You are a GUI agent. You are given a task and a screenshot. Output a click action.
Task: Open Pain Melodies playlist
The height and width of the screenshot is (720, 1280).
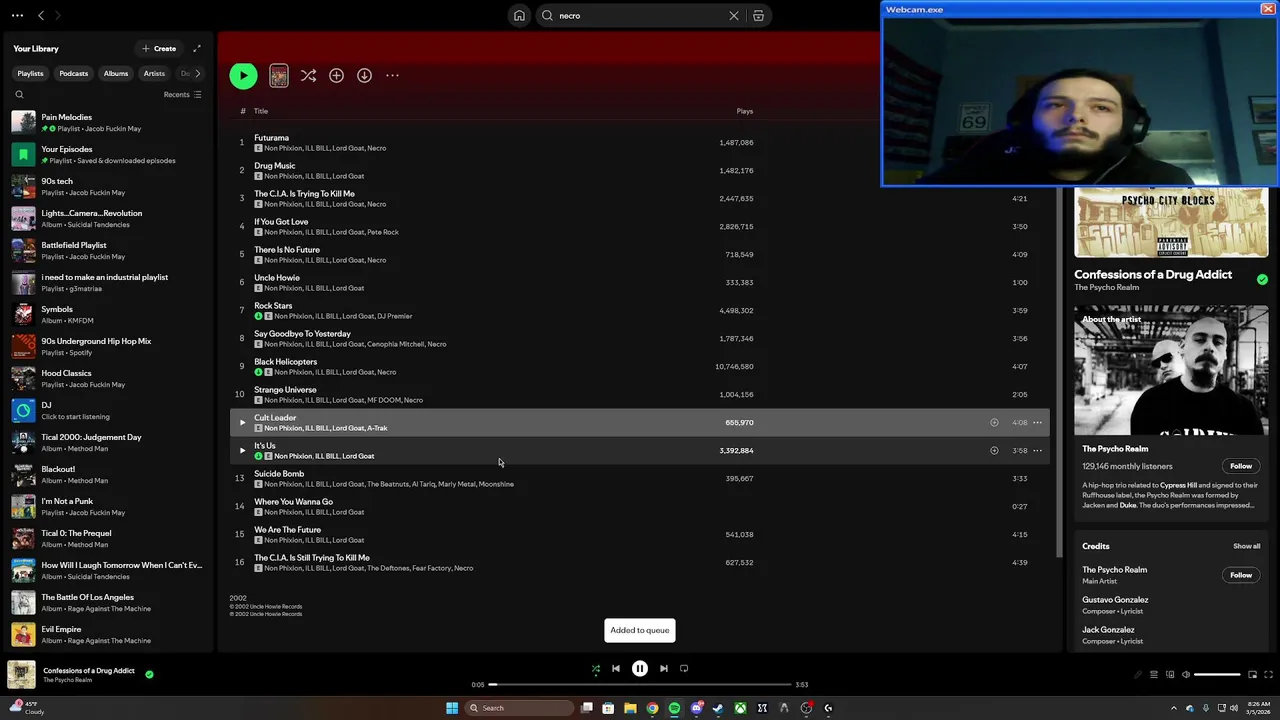[108, 122]
